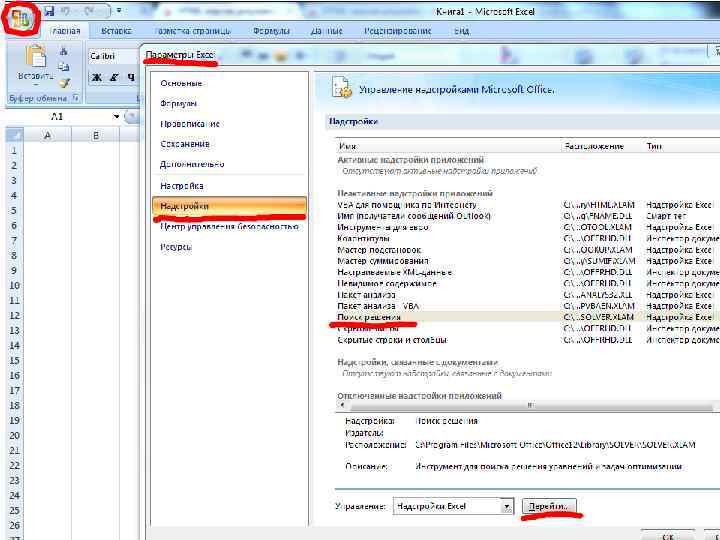
Task: Select Мастер суммирования add-in row
Action: coord(528,261)
